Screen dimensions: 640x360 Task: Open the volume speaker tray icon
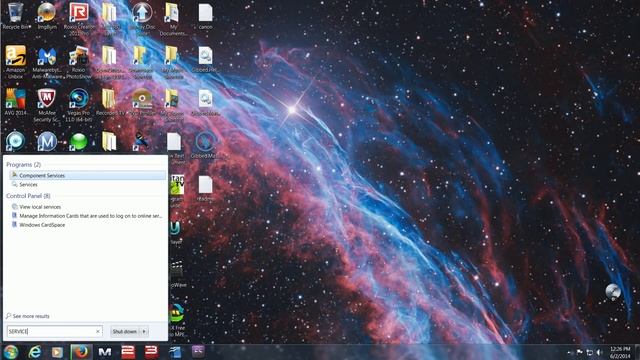click(x=599, y=352)
